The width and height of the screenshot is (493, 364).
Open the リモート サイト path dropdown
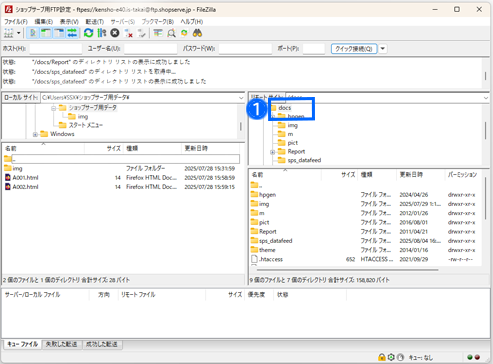coord(485,98)
